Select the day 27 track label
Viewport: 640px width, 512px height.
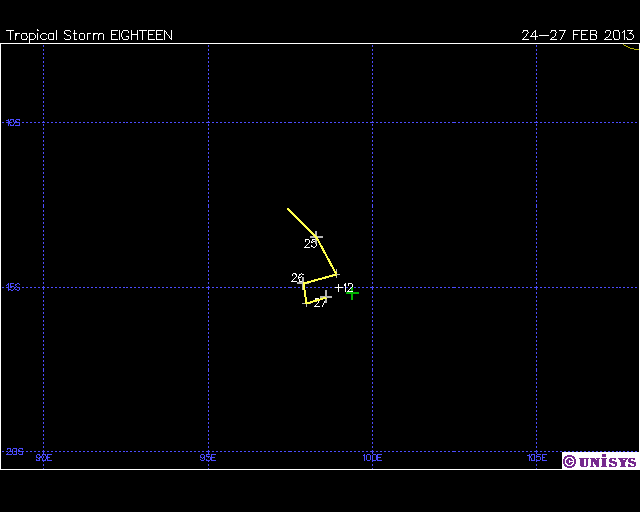[x=319, y=304]
